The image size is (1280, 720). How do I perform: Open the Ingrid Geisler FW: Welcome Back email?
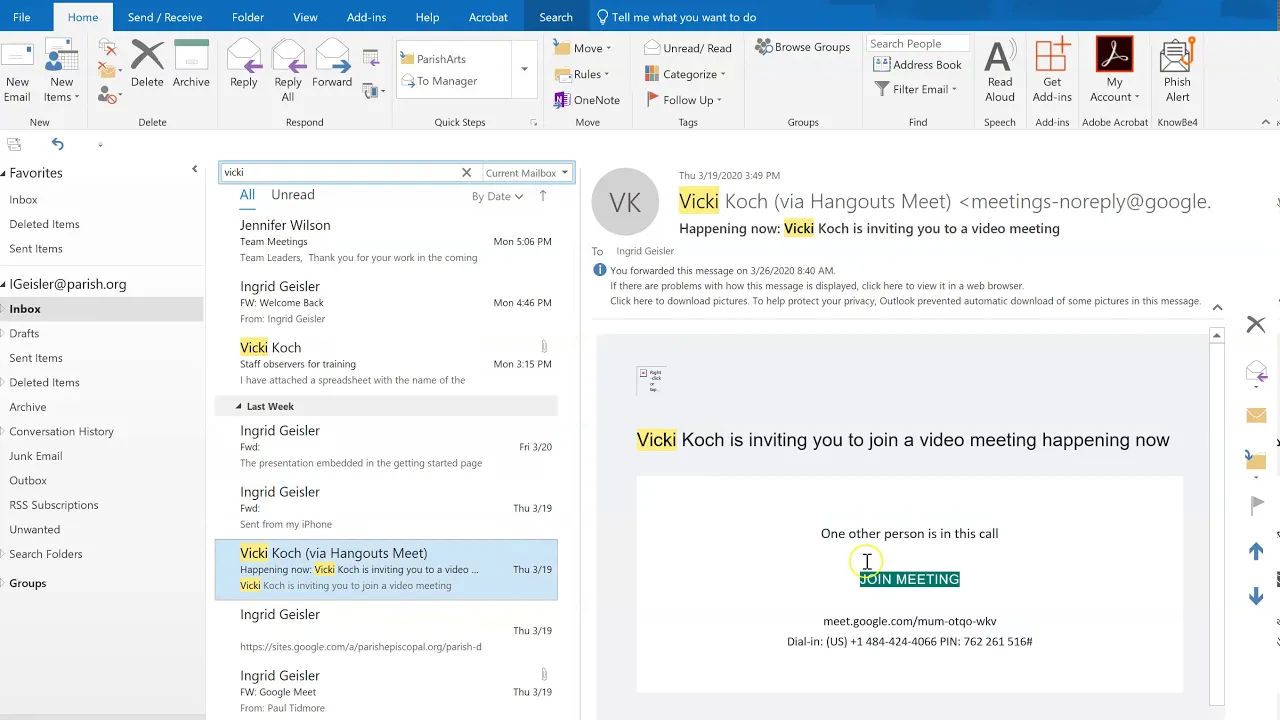[x=386, y=302]
